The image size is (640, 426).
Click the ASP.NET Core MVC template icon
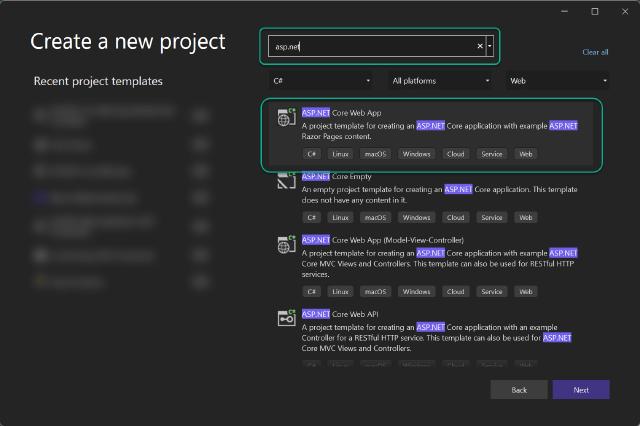(x=285, y=245)
